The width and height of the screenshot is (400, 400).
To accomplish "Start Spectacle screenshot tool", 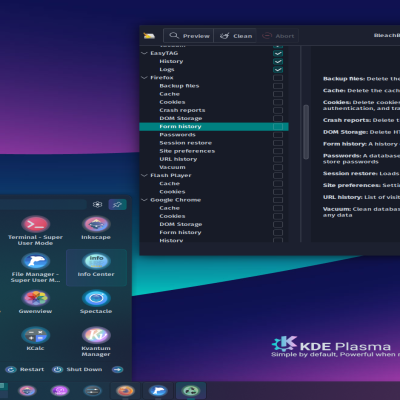I will [x=96, y=298].
